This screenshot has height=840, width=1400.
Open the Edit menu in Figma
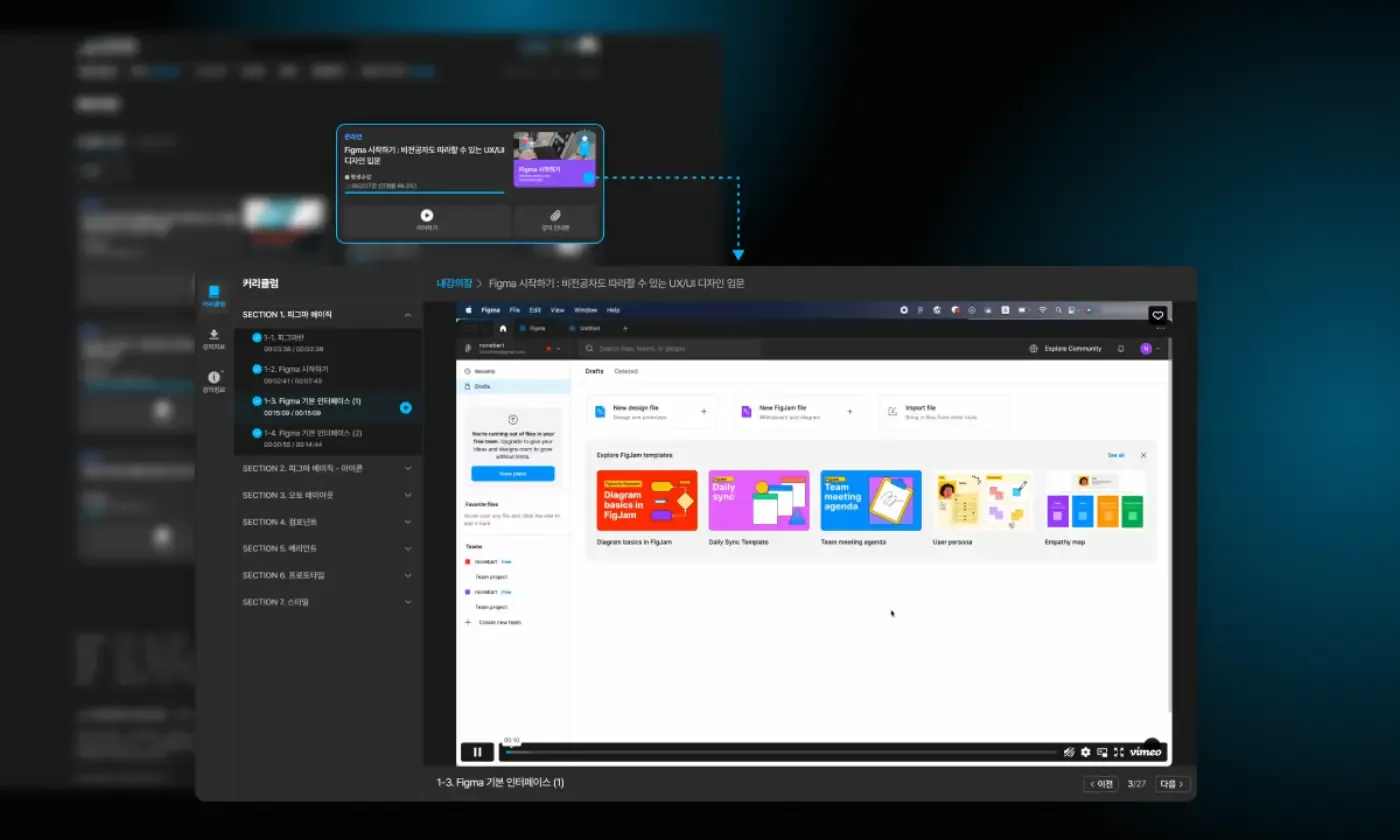tap(535, 310)
